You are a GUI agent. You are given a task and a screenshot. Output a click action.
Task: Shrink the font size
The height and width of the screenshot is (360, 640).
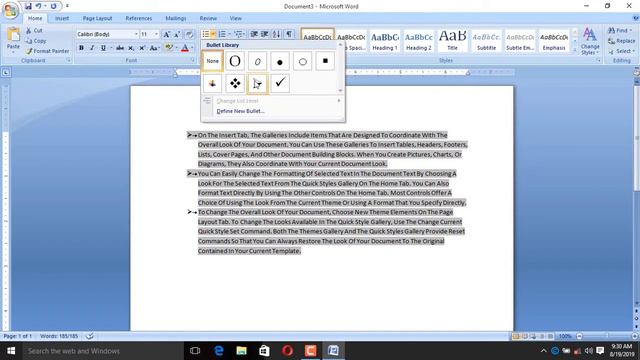(177, 34)
